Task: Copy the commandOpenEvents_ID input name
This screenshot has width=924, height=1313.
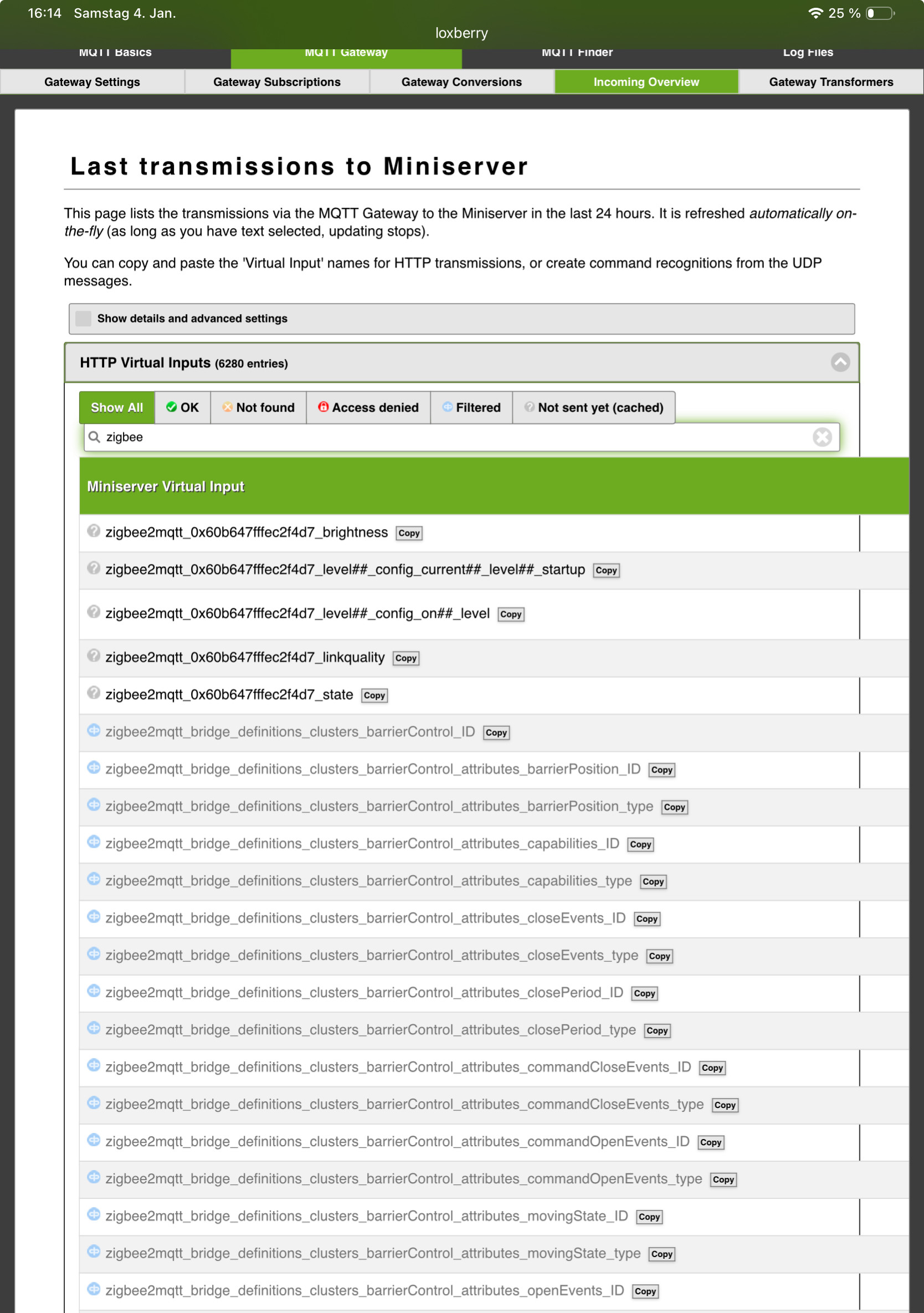Action: [x=711, y=1142]
